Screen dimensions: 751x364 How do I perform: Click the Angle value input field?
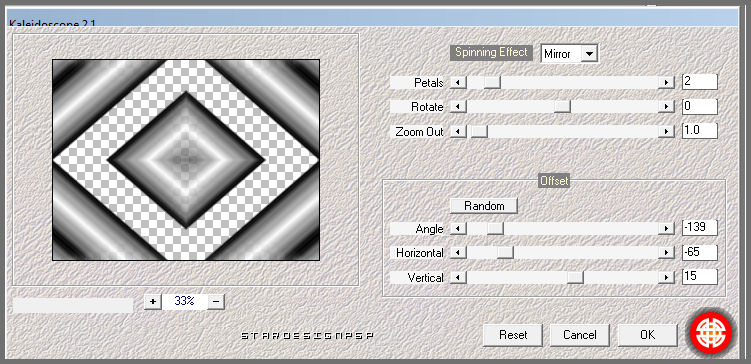coord(700,228)
